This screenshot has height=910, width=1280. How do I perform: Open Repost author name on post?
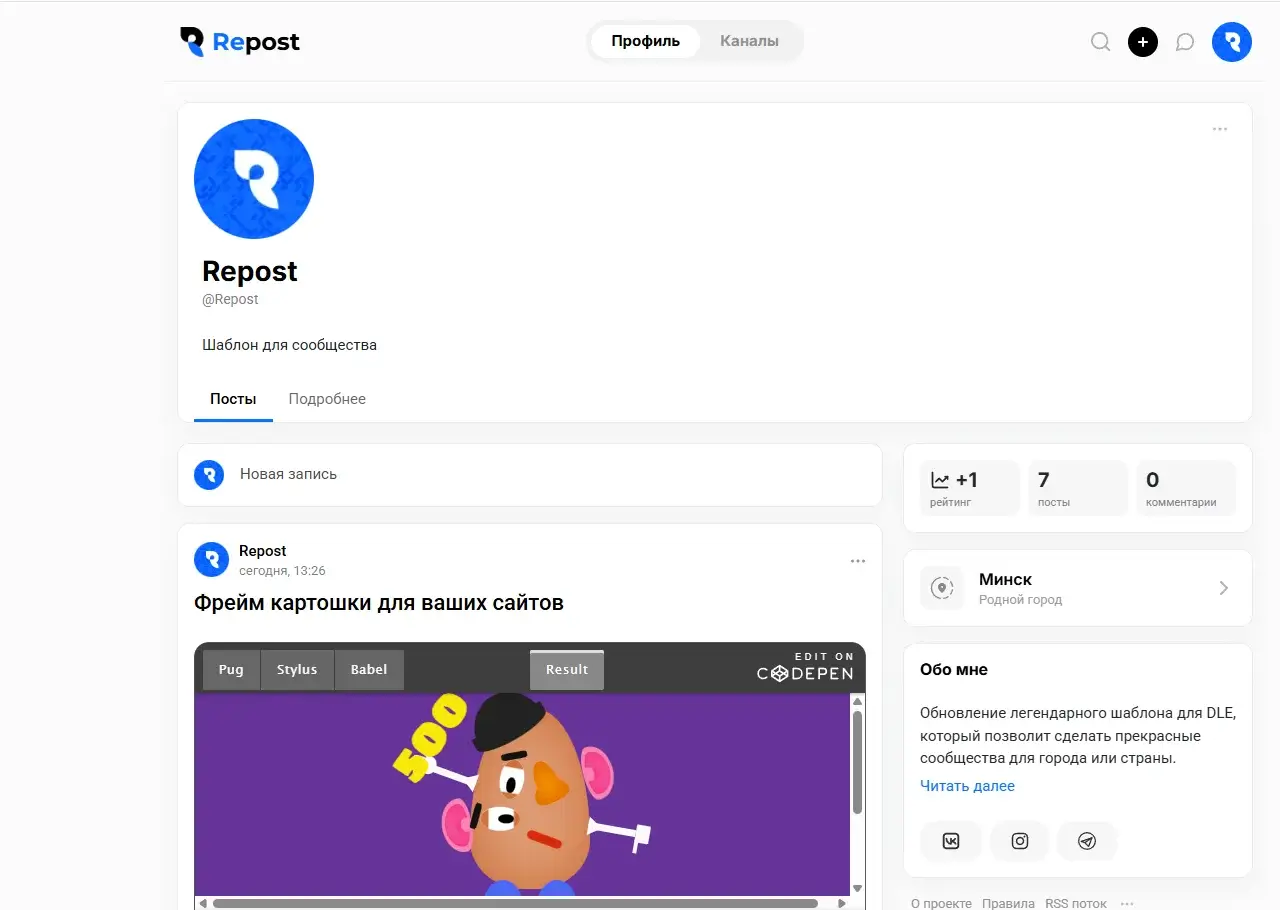coord(263,551)
